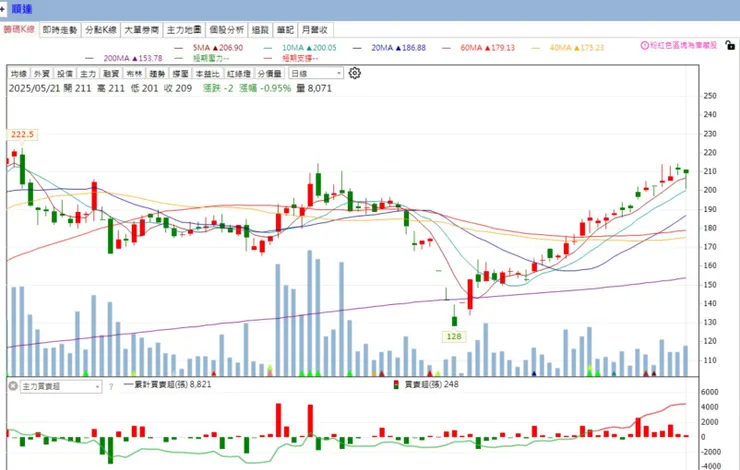Click the 分價量 button

pyautogui.click(x=270, y=74)
